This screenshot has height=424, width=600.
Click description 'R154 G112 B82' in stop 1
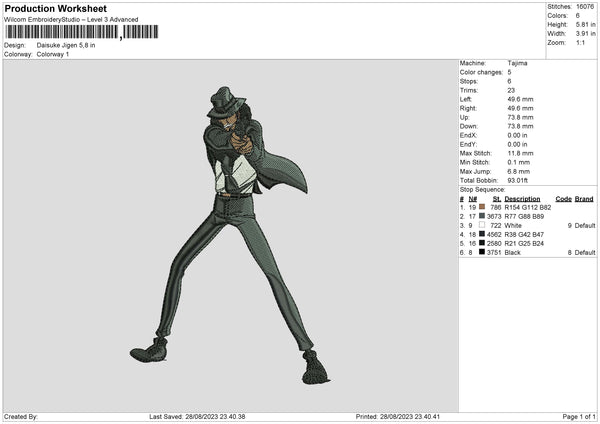tap(528, 207)
